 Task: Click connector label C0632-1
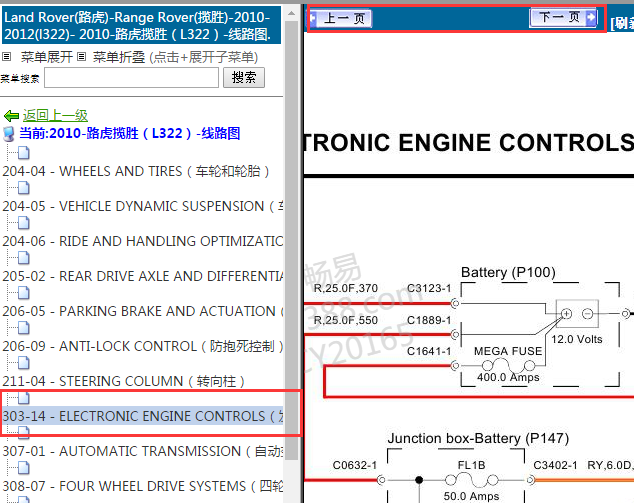(355, 465)
